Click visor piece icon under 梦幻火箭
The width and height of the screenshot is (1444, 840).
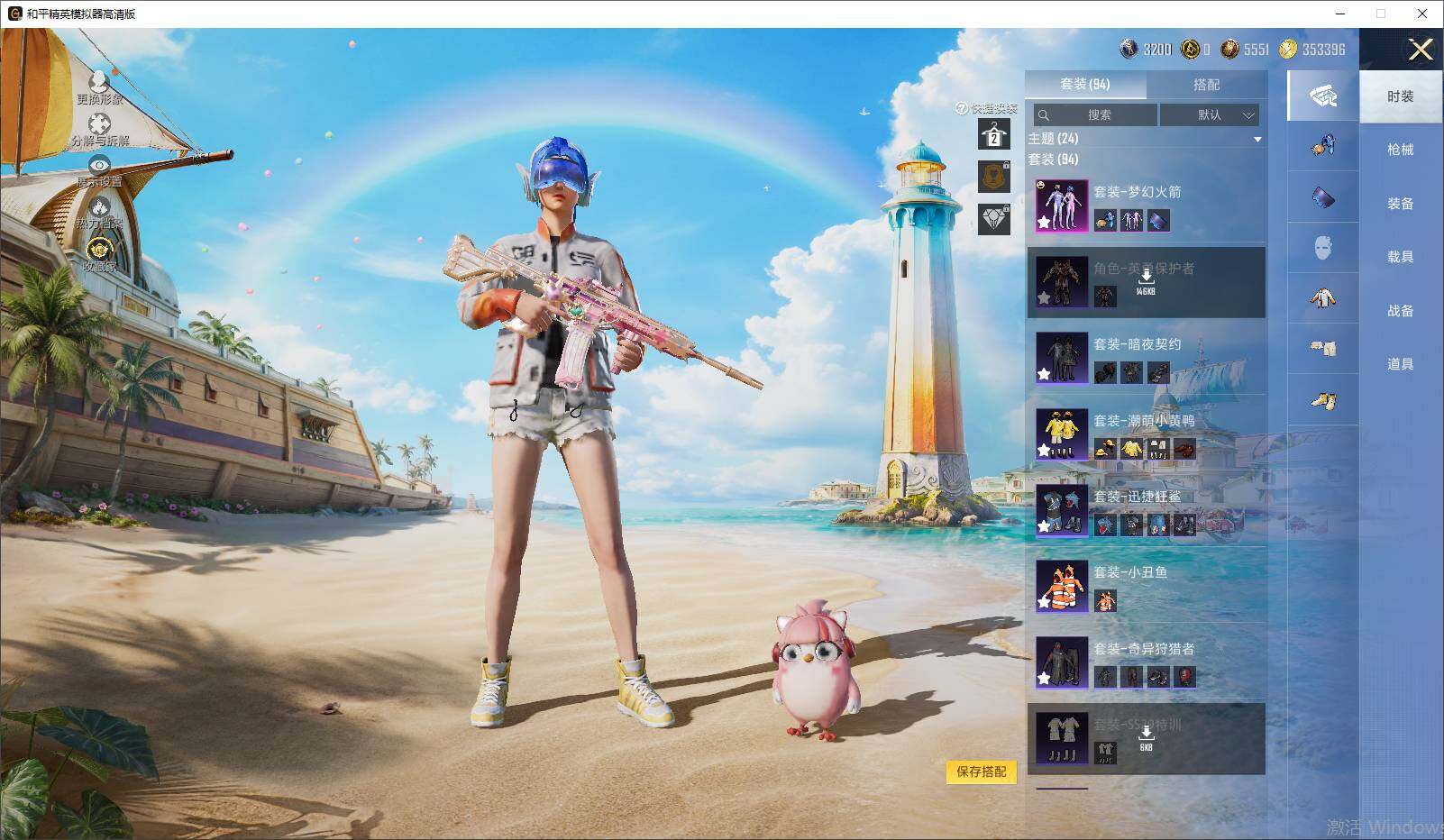click(1159, 220)
